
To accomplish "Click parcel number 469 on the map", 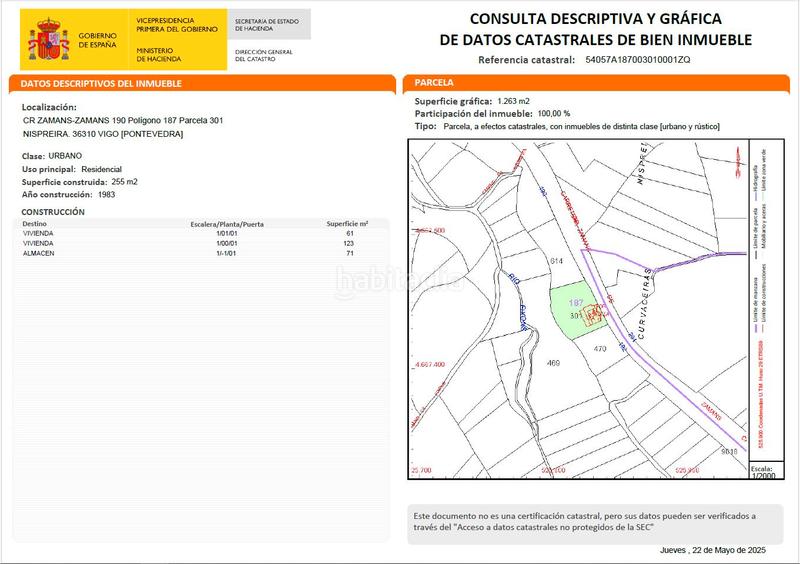I will (552, 365).
